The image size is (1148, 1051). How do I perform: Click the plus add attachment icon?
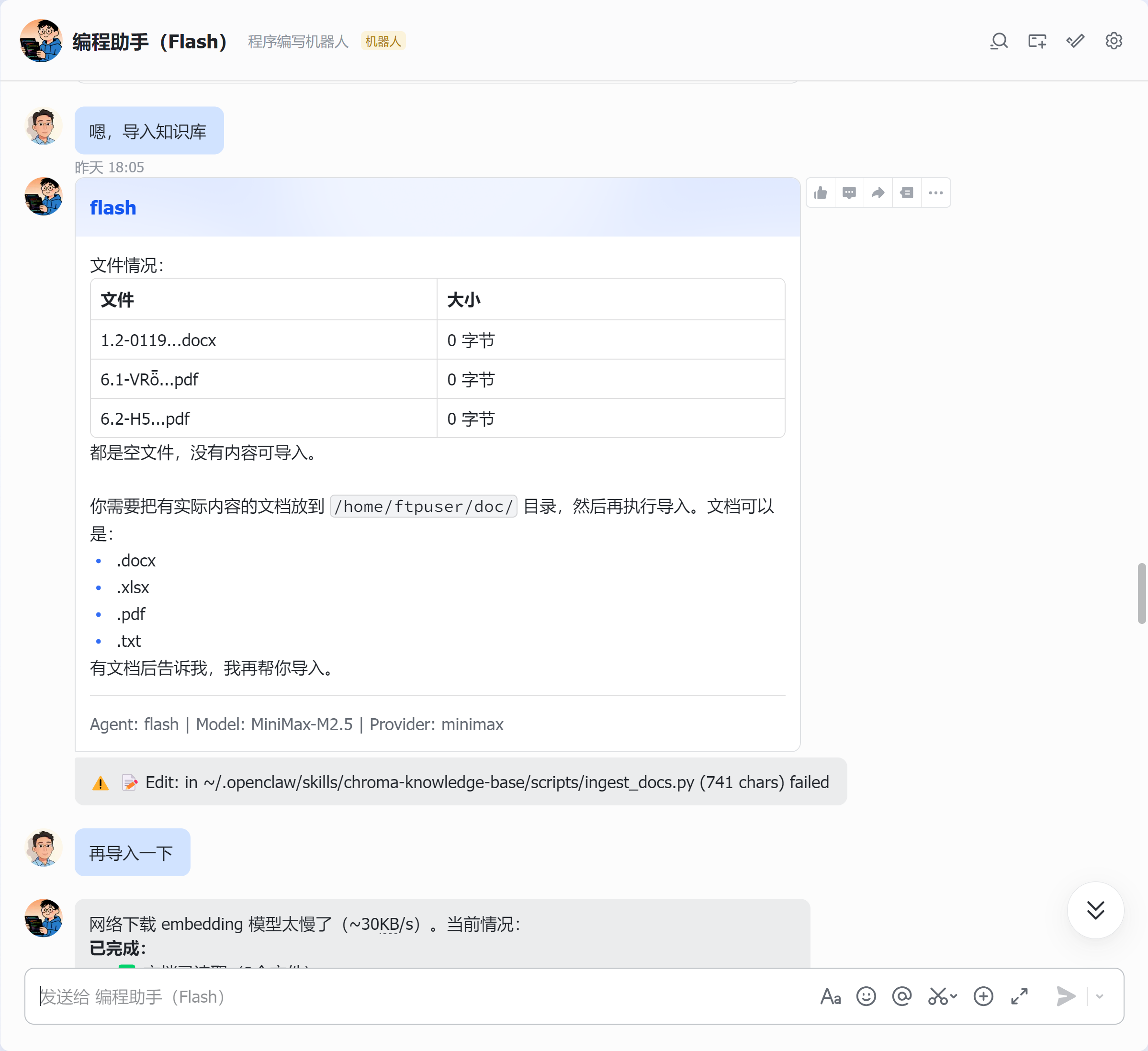[x=983, y=996]
